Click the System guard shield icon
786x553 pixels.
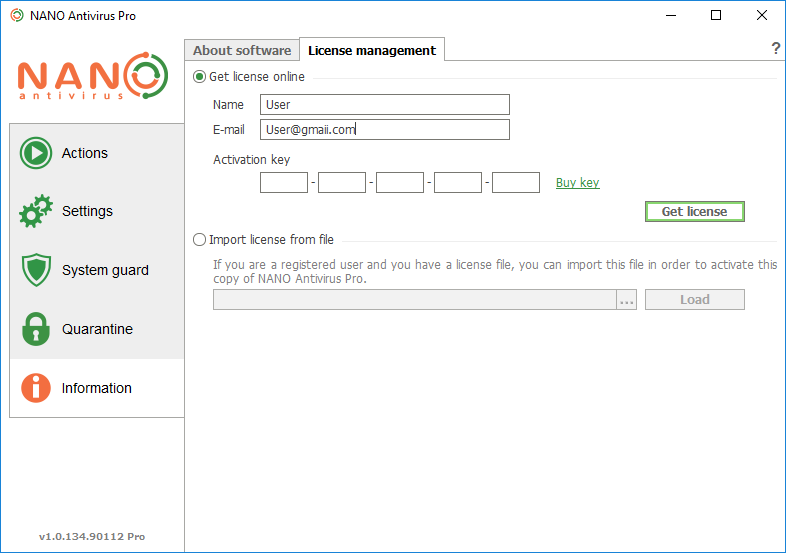[x=36, y=270]
